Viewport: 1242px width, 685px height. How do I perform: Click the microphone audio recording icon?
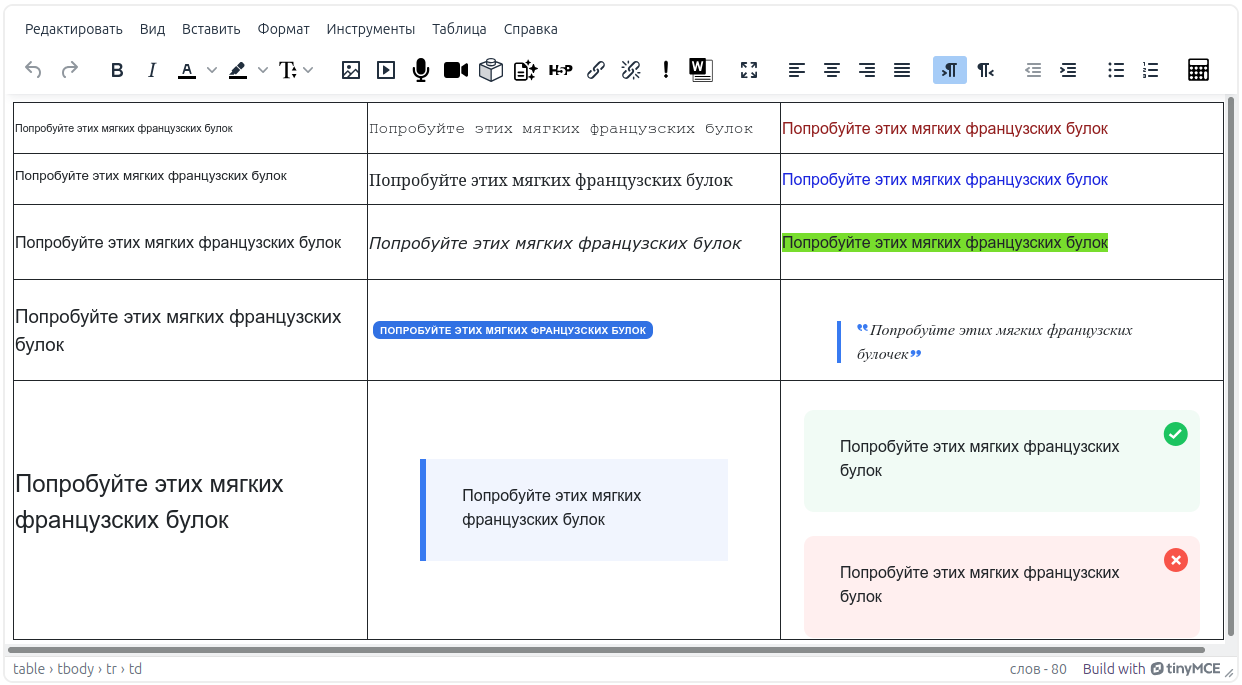point(421,70)
